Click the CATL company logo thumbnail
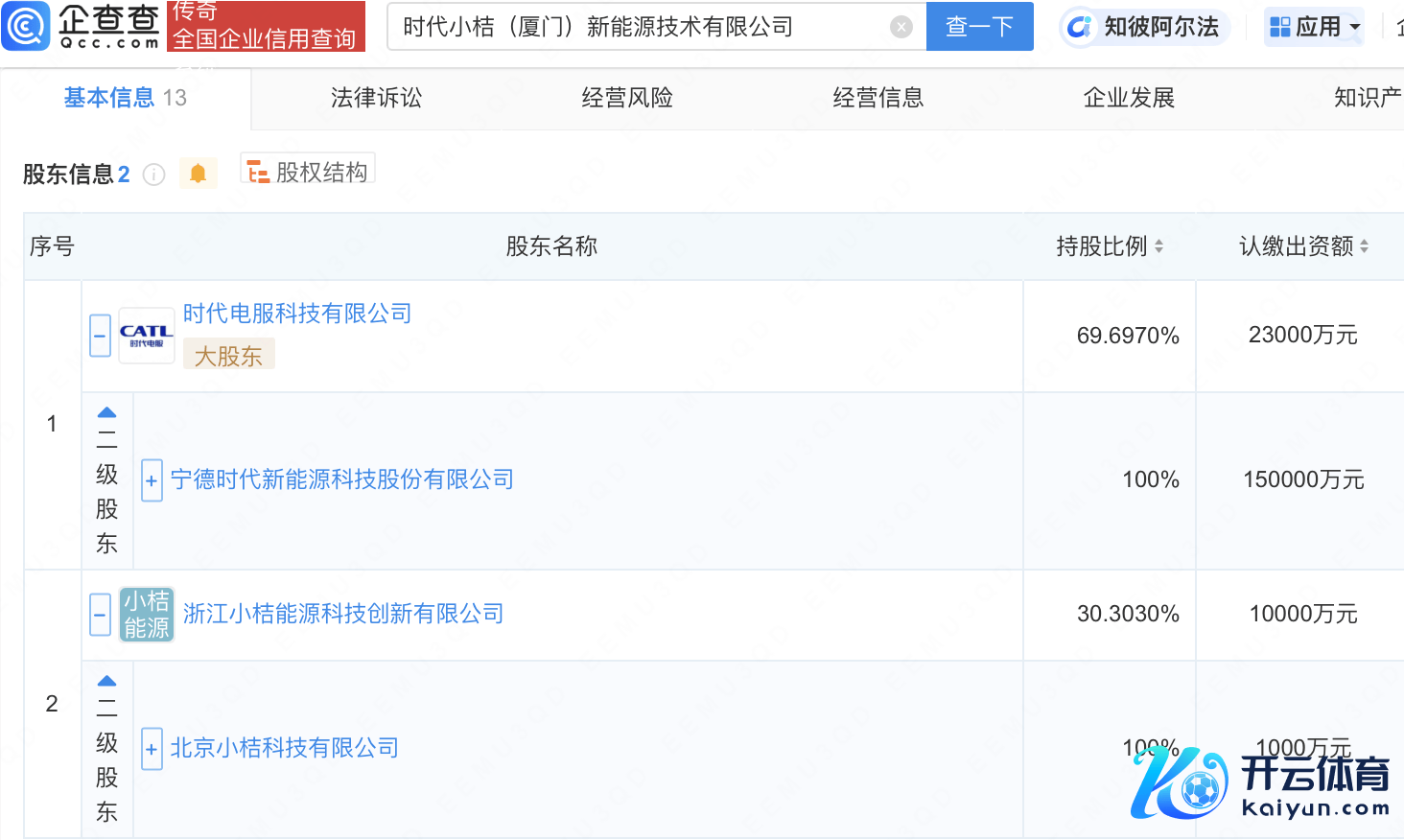The width and height of the screenshot is (1404, 840). pos(146,336)
